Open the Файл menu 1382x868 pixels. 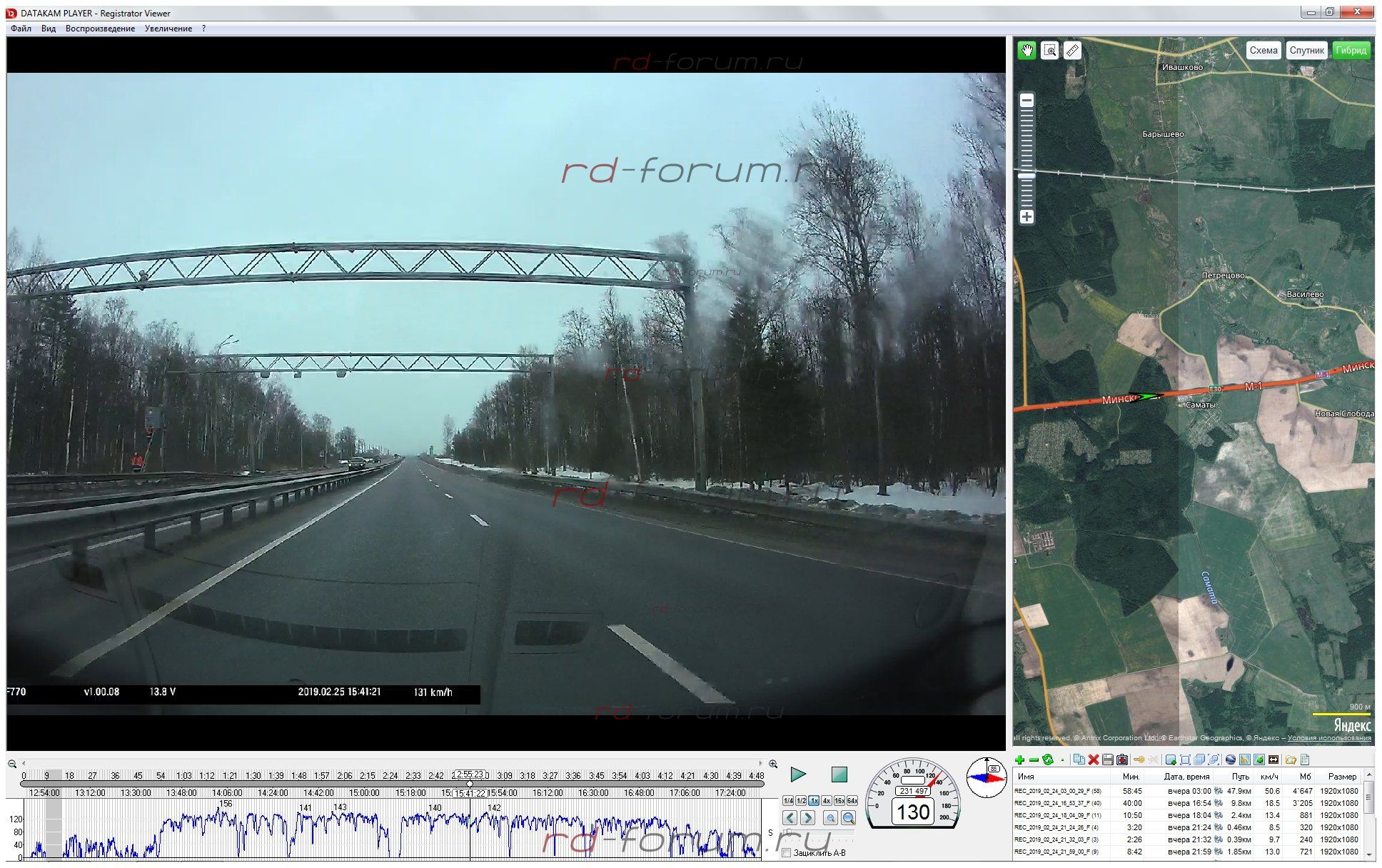(21, 29)
